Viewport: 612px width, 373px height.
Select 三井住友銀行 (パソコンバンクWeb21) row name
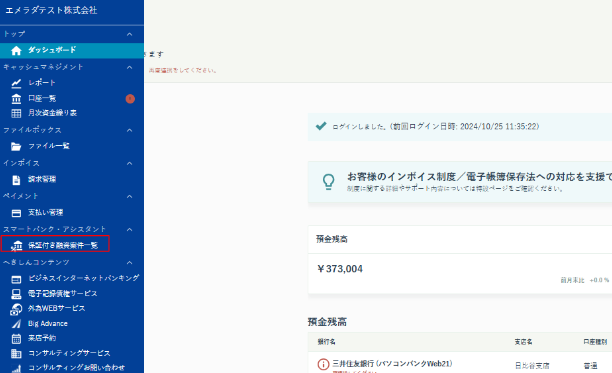coord(392,364)
